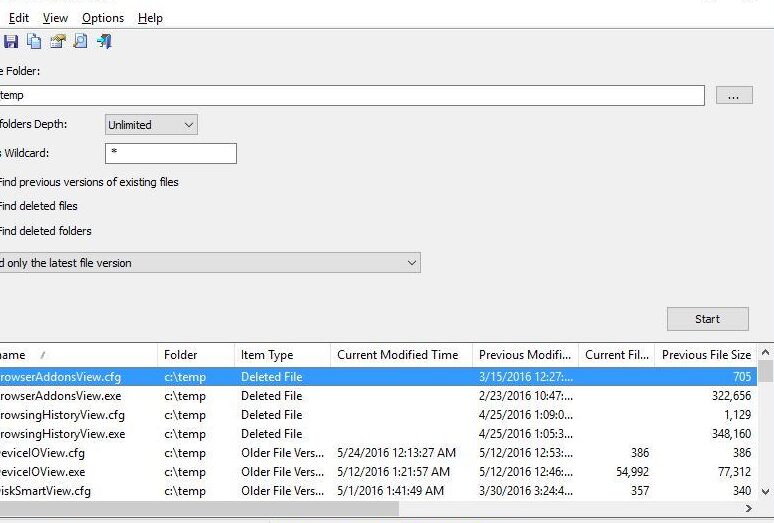Click the horizontal scrollbar thumb
774x523 pixels.
click(x=199, y=508)
